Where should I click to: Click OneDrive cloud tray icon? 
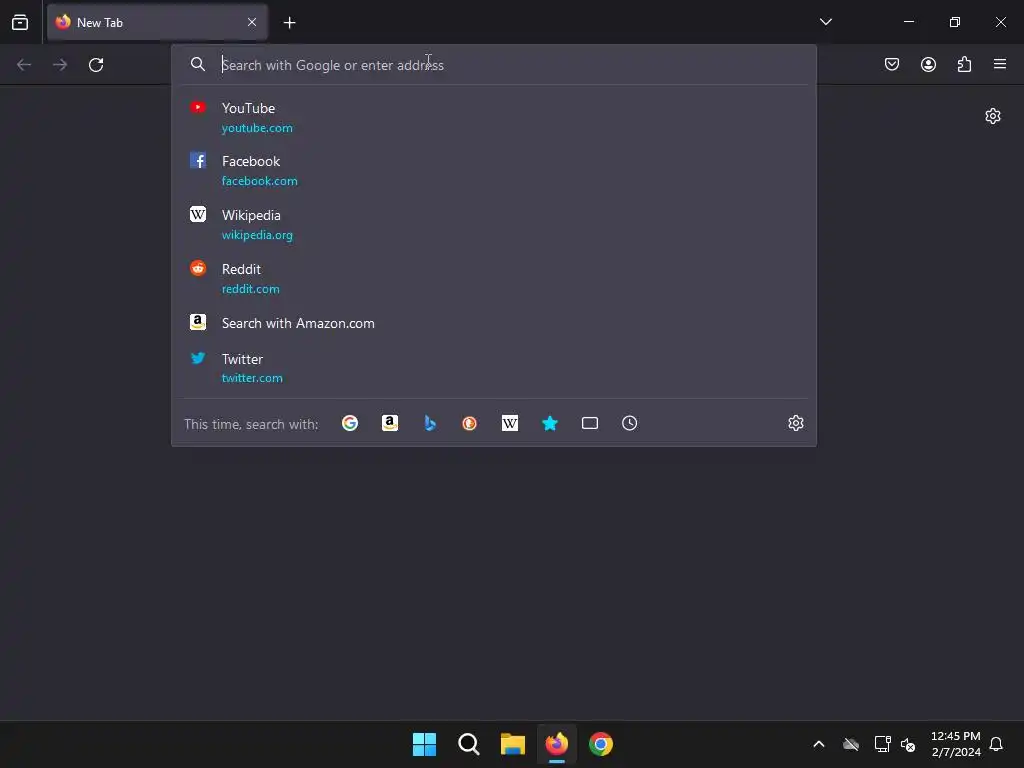(x=850, y=744)
